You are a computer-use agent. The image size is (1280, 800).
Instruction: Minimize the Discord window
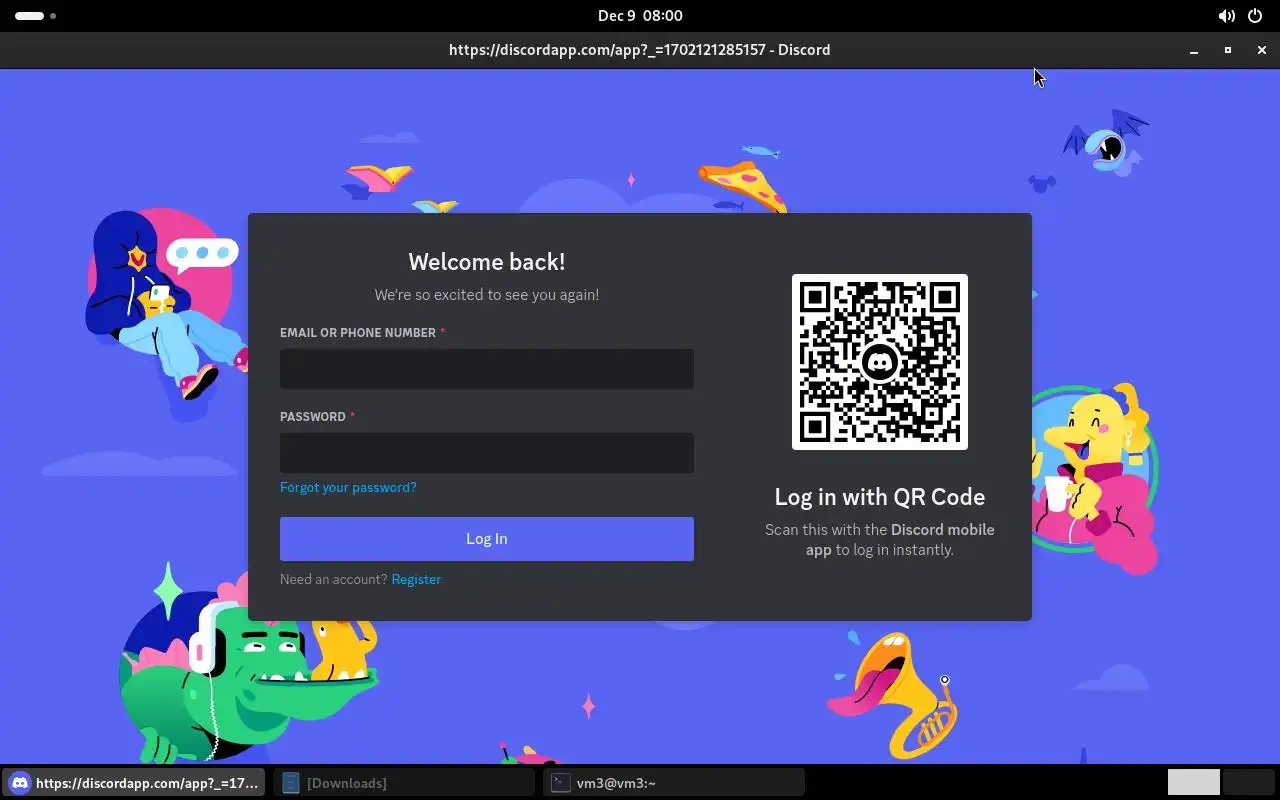tap(1194, 50)
